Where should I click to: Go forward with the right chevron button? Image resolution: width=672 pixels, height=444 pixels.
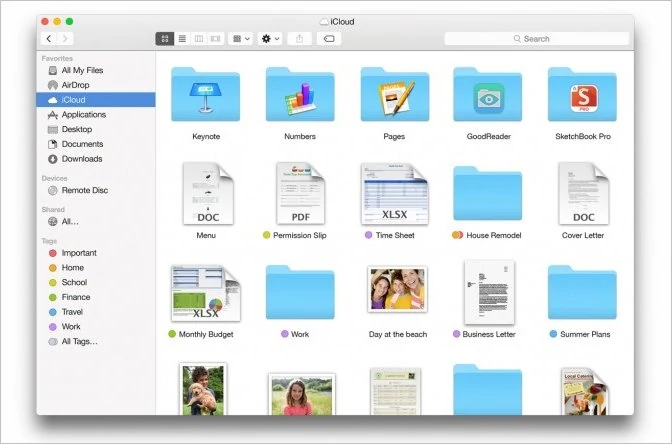click(65, 39)
